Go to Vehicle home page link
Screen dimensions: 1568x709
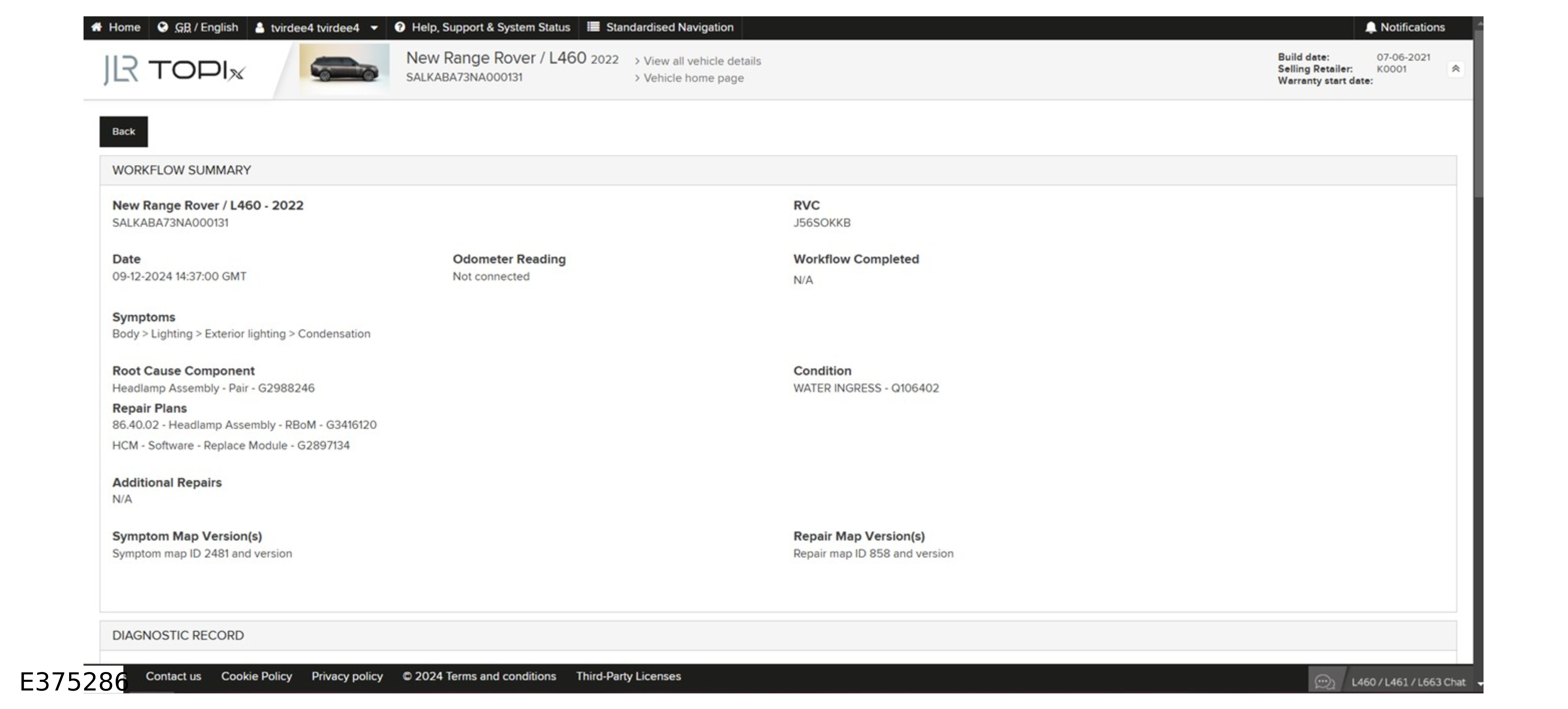[693, 78]
